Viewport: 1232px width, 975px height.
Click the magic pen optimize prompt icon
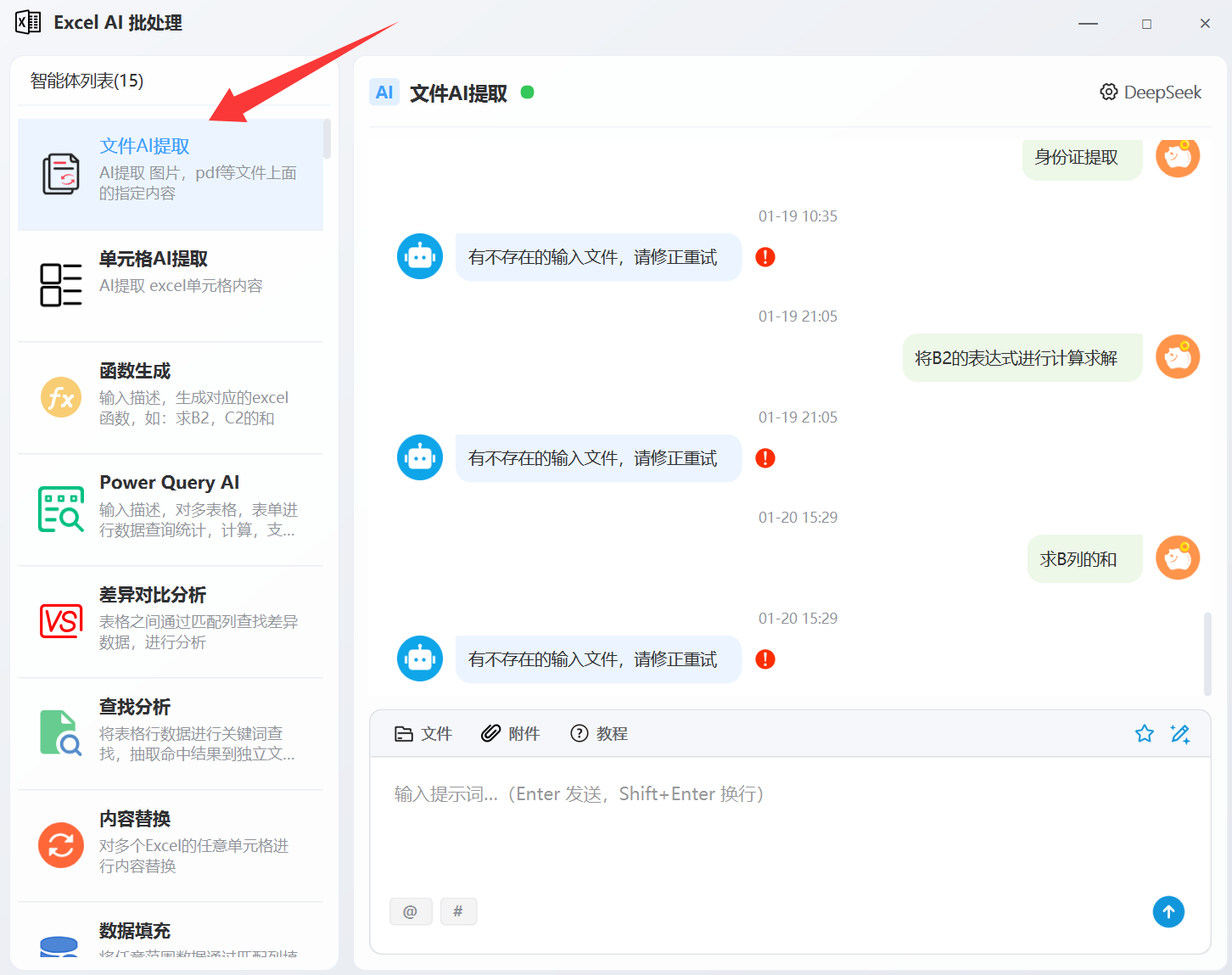[1180, 734]
